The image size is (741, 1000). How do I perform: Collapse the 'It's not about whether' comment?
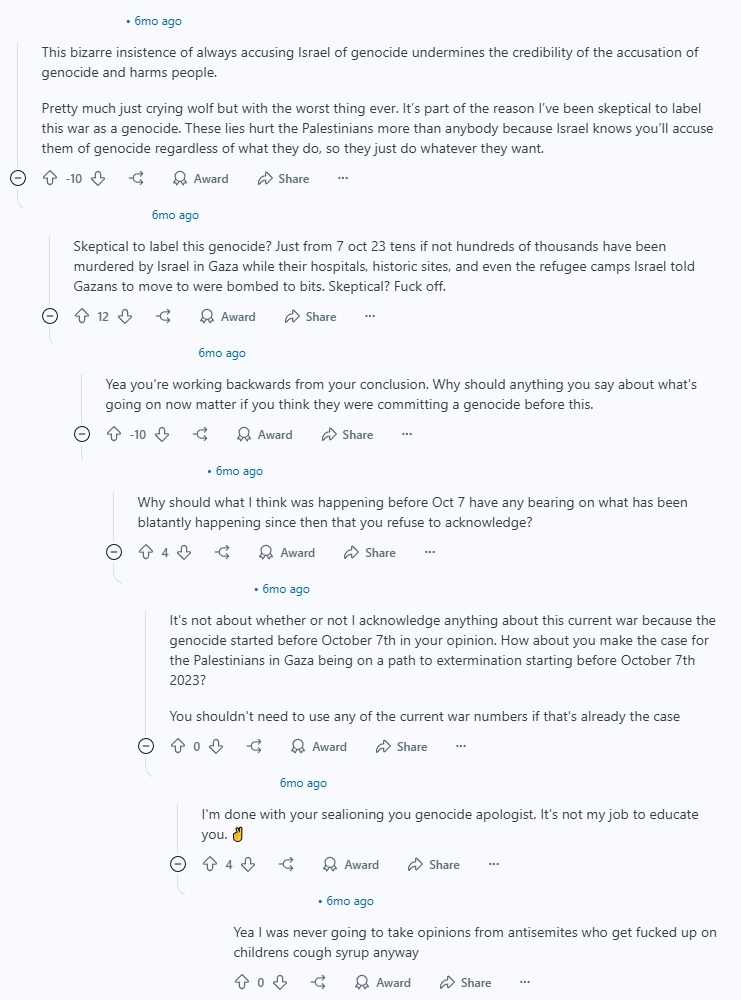(x=146, y=746)
